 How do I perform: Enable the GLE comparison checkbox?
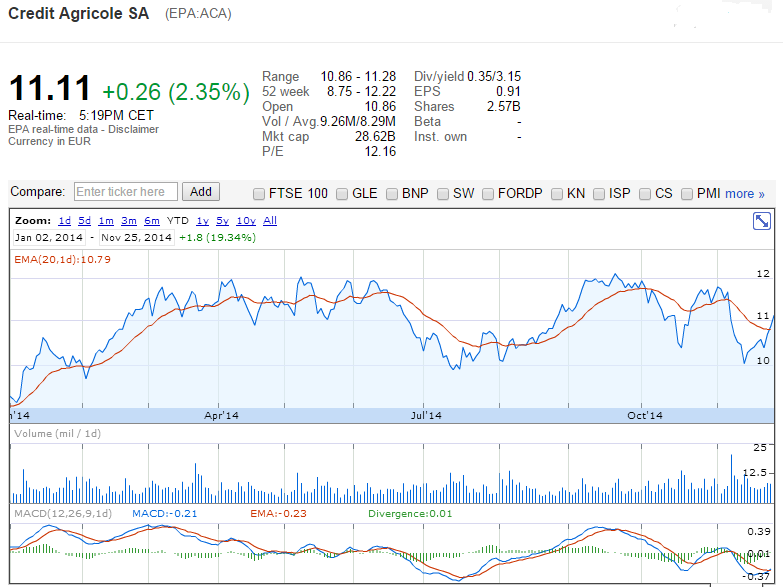342,194
